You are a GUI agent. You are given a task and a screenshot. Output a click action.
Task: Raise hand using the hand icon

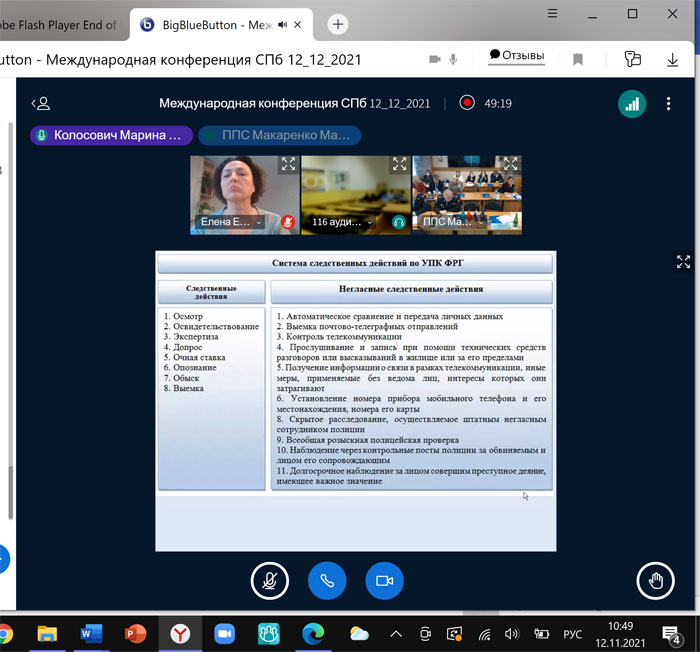[656, 580]
